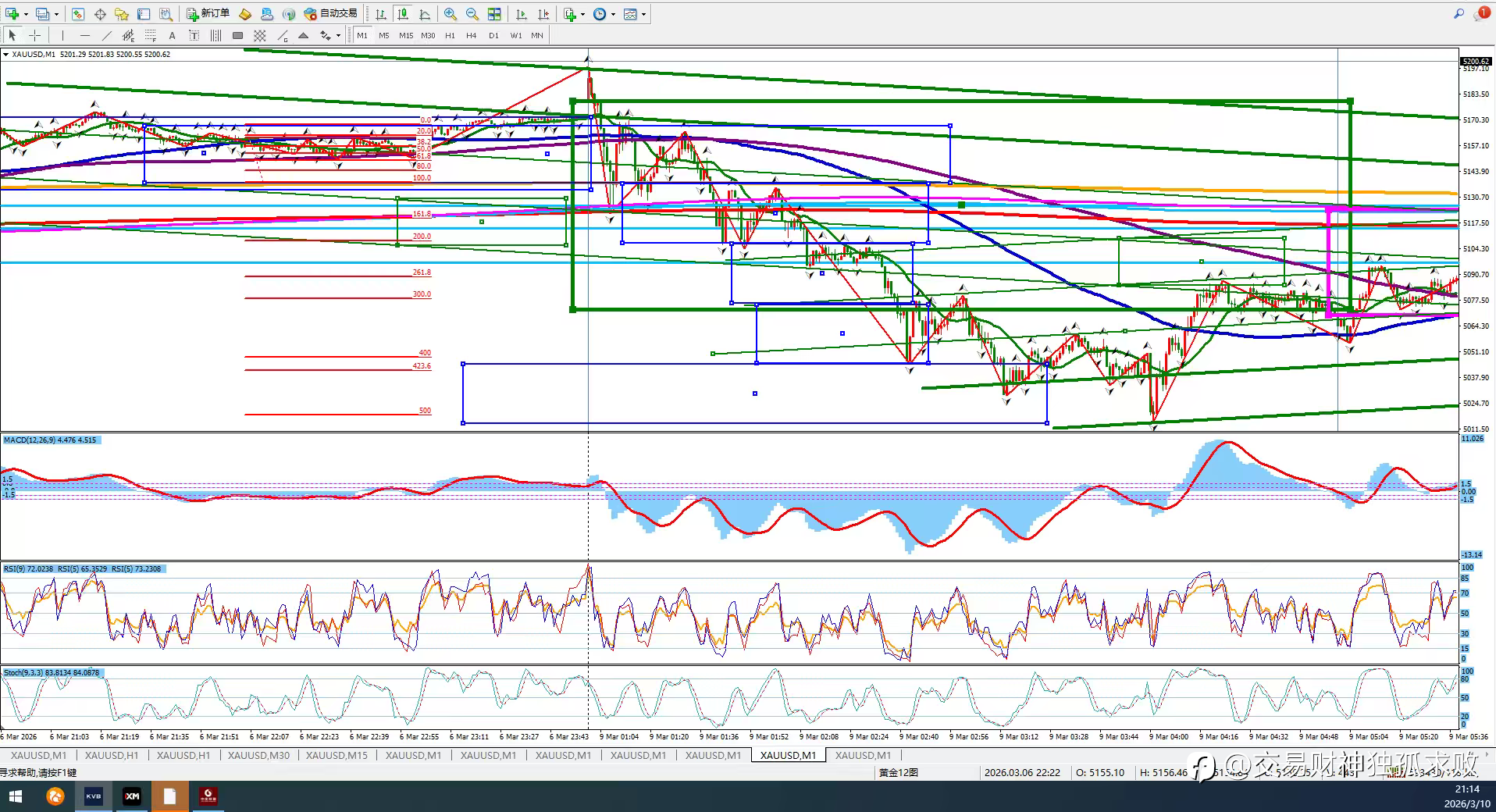Open the new chart dropdown arrow

[x=26, y=14]
